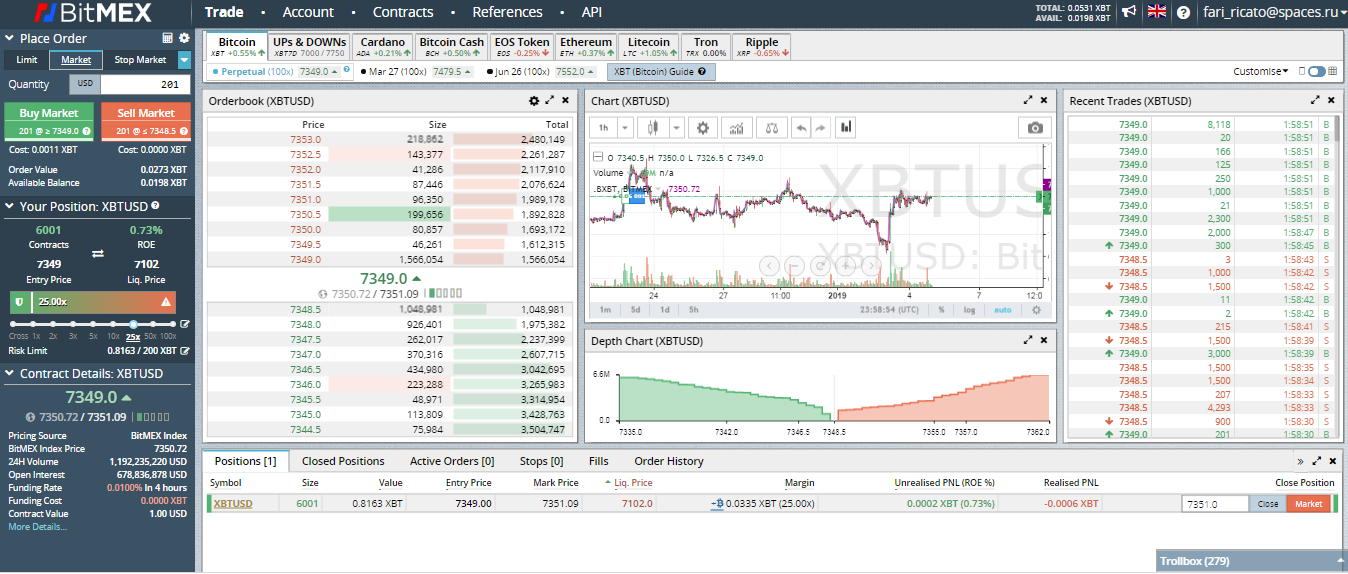Expand the Depth Chart panel to fullscreen
This screenshot has width=1348, height=574.
tap(1028, 341)
